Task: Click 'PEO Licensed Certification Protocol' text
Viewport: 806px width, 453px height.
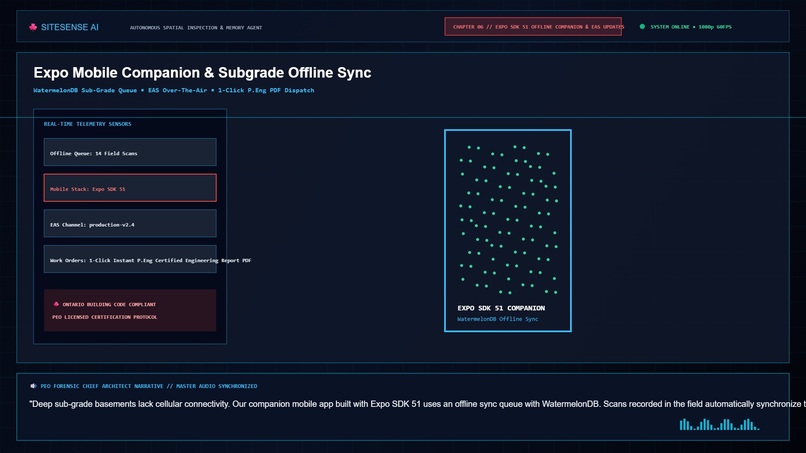Action: (x=105, y=317)
